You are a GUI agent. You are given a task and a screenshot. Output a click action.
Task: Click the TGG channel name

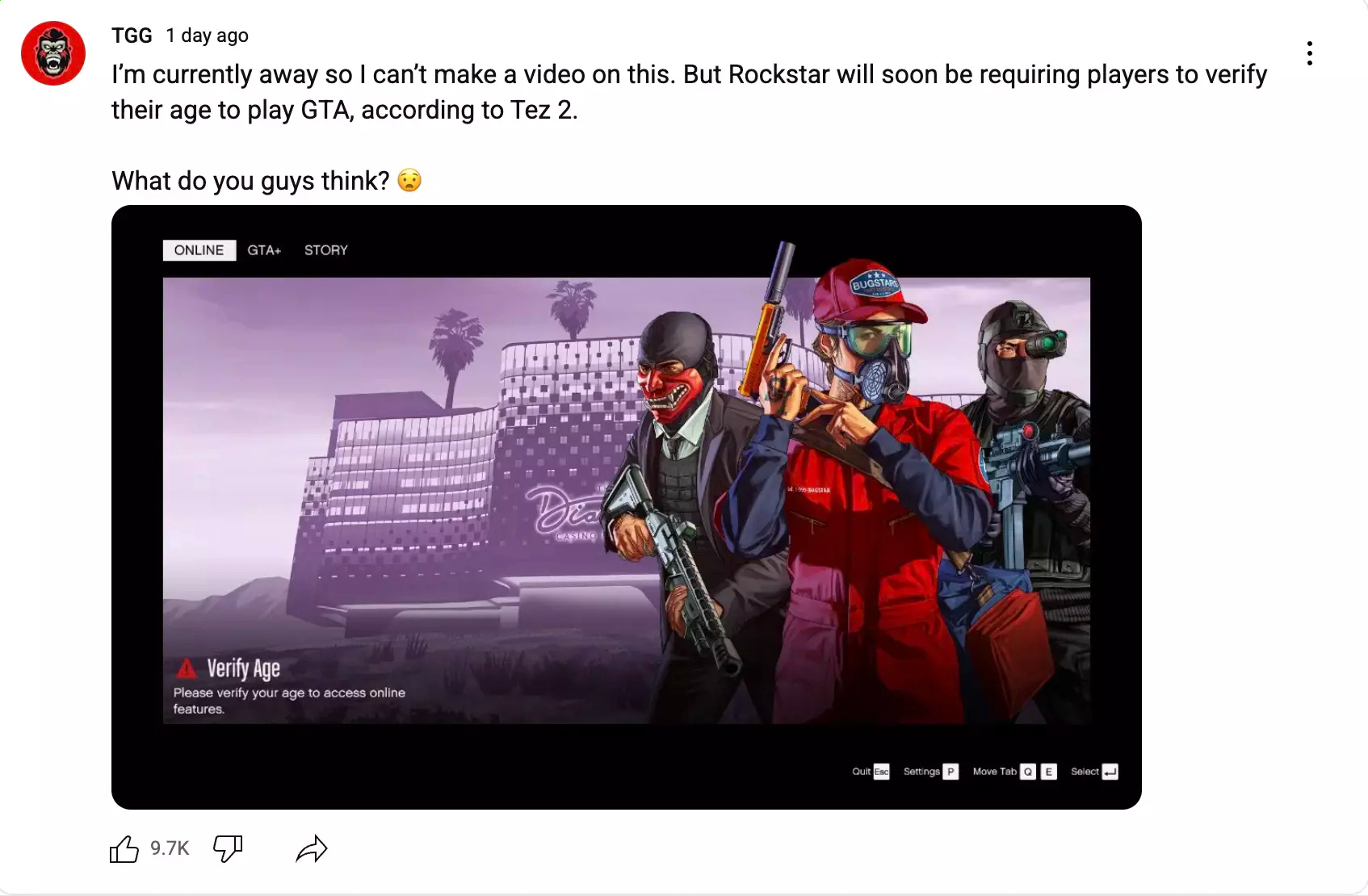[x=132, y=36]
